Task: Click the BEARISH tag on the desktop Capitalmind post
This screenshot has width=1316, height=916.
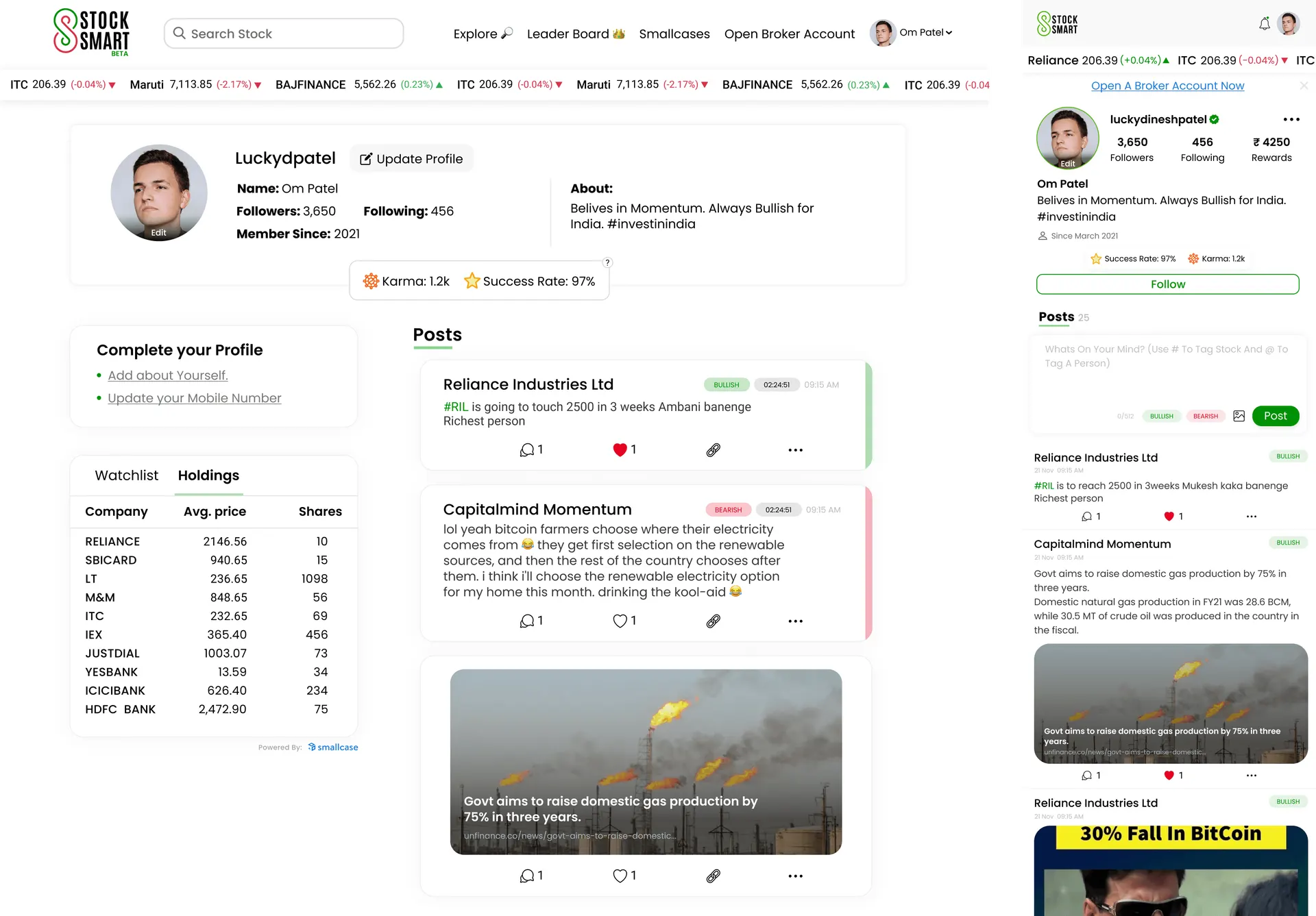Action: [729, 510]
